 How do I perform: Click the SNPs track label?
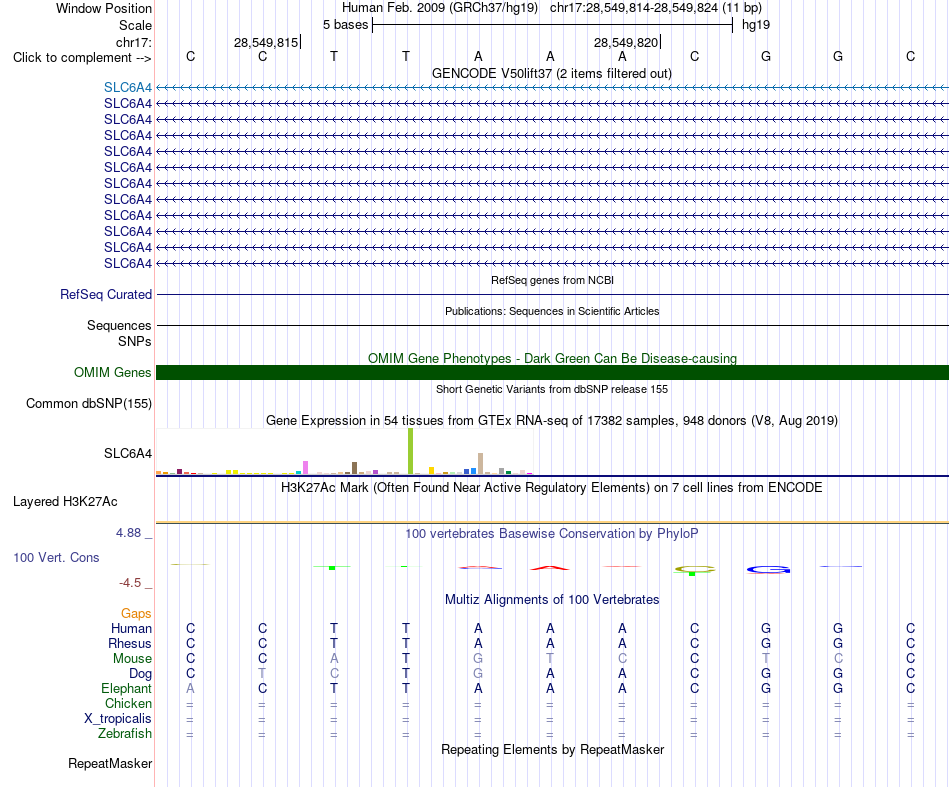(x=135, y=341)
